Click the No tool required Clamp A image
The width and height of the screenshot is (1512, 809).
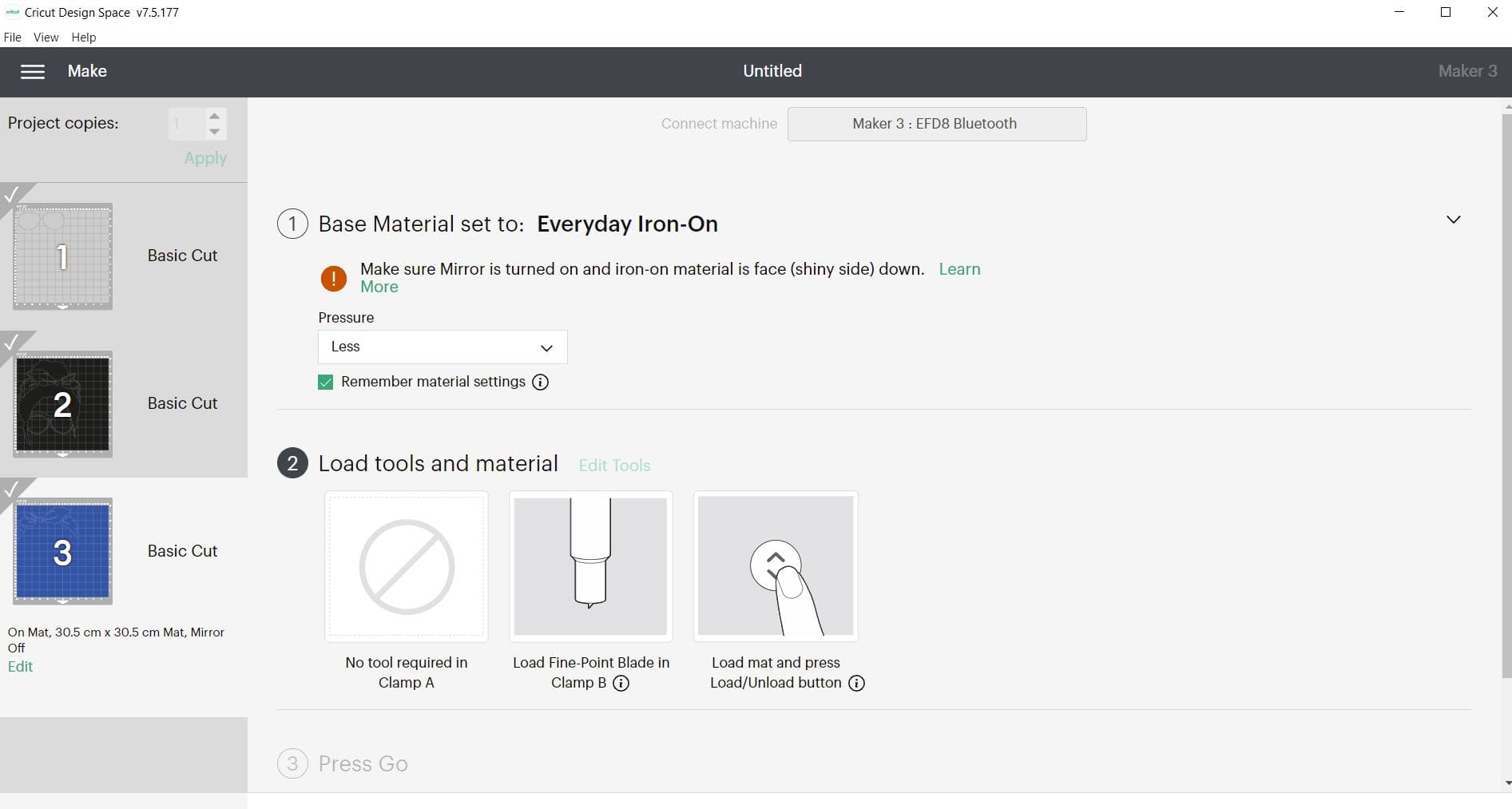pyautogui.click(x=407, y=566)
